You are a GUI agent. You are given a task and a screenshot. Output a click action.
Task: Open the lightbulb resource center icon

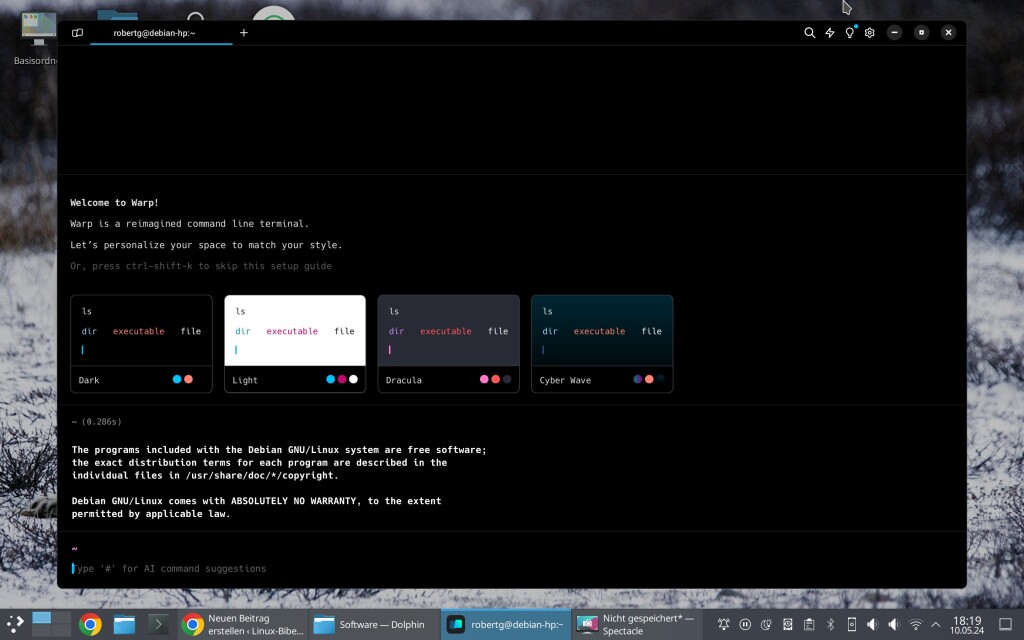850,33
